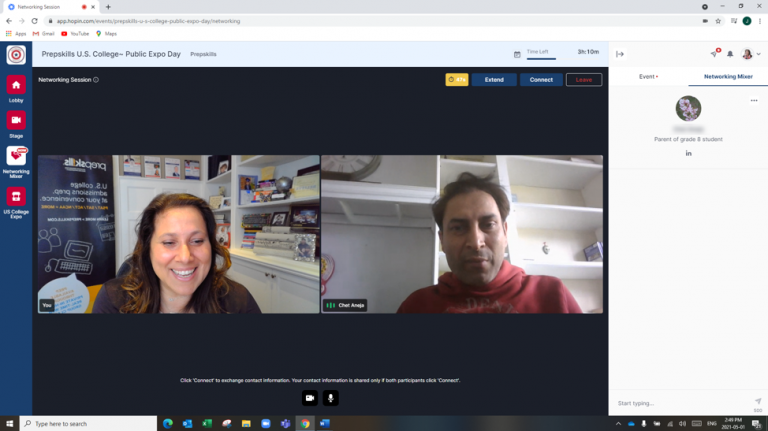Toggle the camera on or off
The image size is (768, 431).
tap(309, 398)
